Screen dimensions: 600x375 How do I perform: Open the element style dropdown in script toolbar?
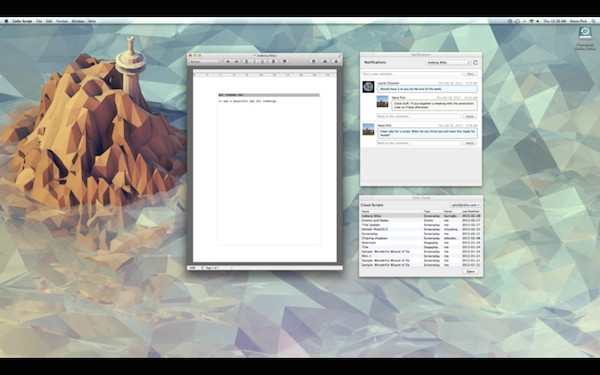coord(205,62)
